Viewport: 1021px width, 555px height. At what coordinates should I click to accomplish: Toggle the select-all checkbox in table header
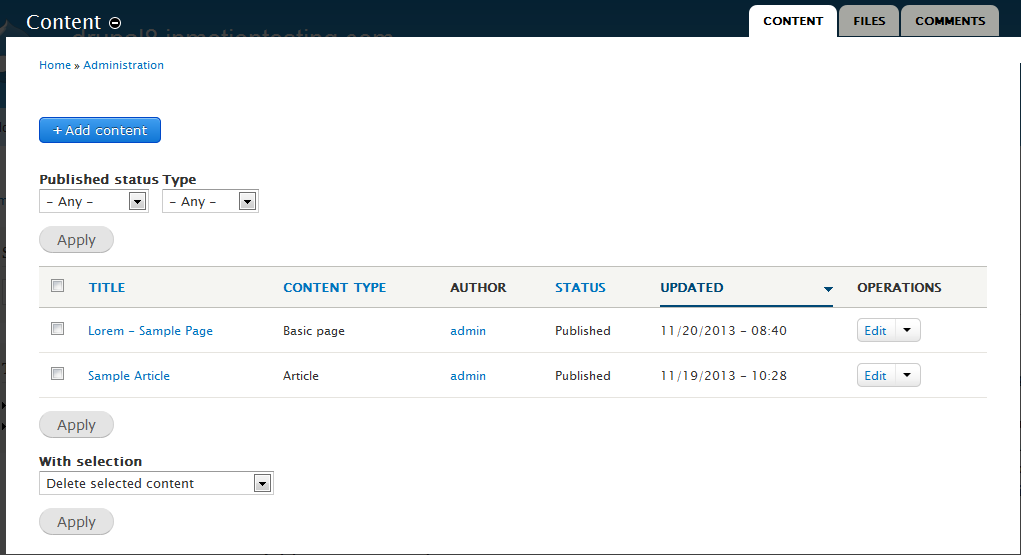58,286
